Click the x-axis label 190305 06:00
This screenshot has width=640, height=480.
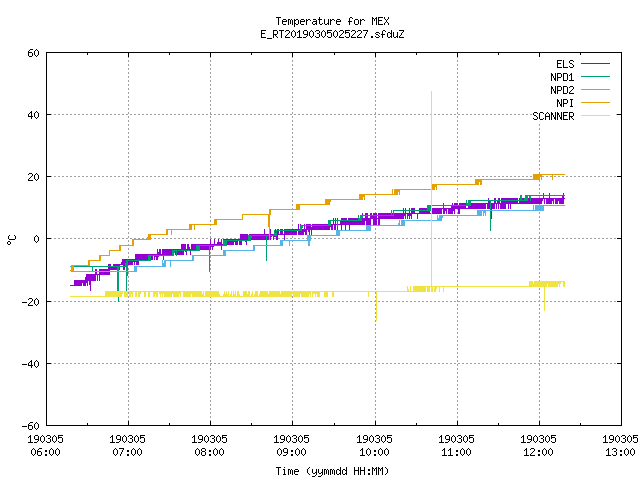[45, 446]
